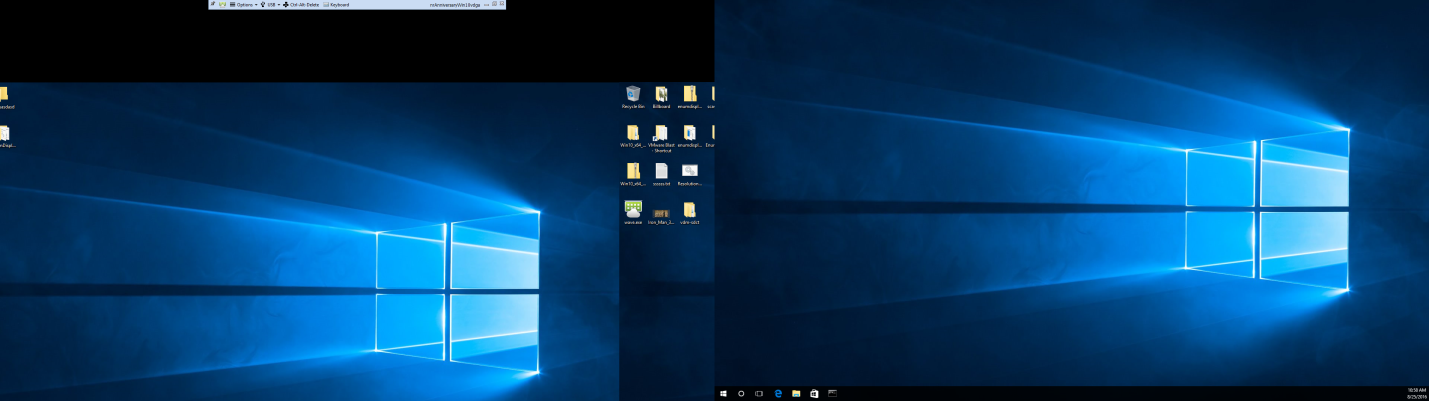Click the taskbar clock and date
The height and width of the screenshot is (401, 1429).
coord(1416,394)
